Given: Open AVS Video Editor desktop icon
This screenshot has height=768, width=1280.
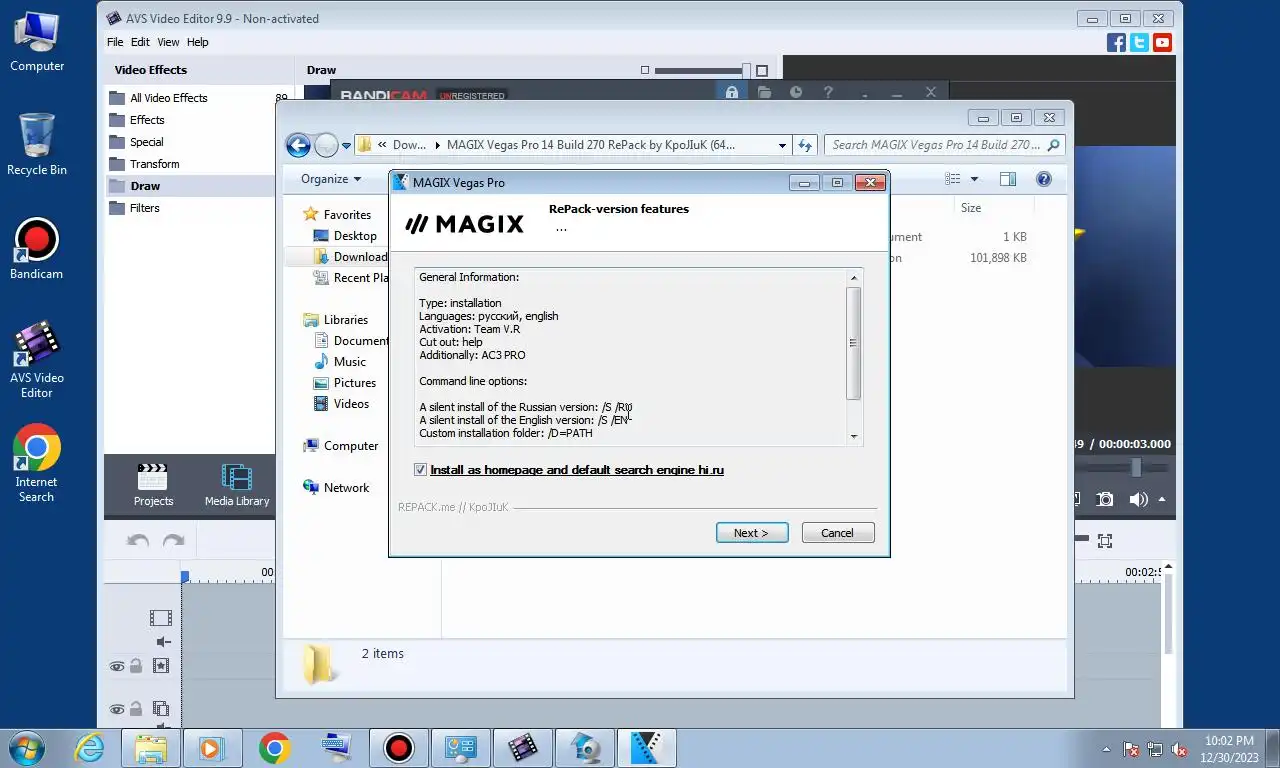Looking at the screenshot, I should [36, 360].
